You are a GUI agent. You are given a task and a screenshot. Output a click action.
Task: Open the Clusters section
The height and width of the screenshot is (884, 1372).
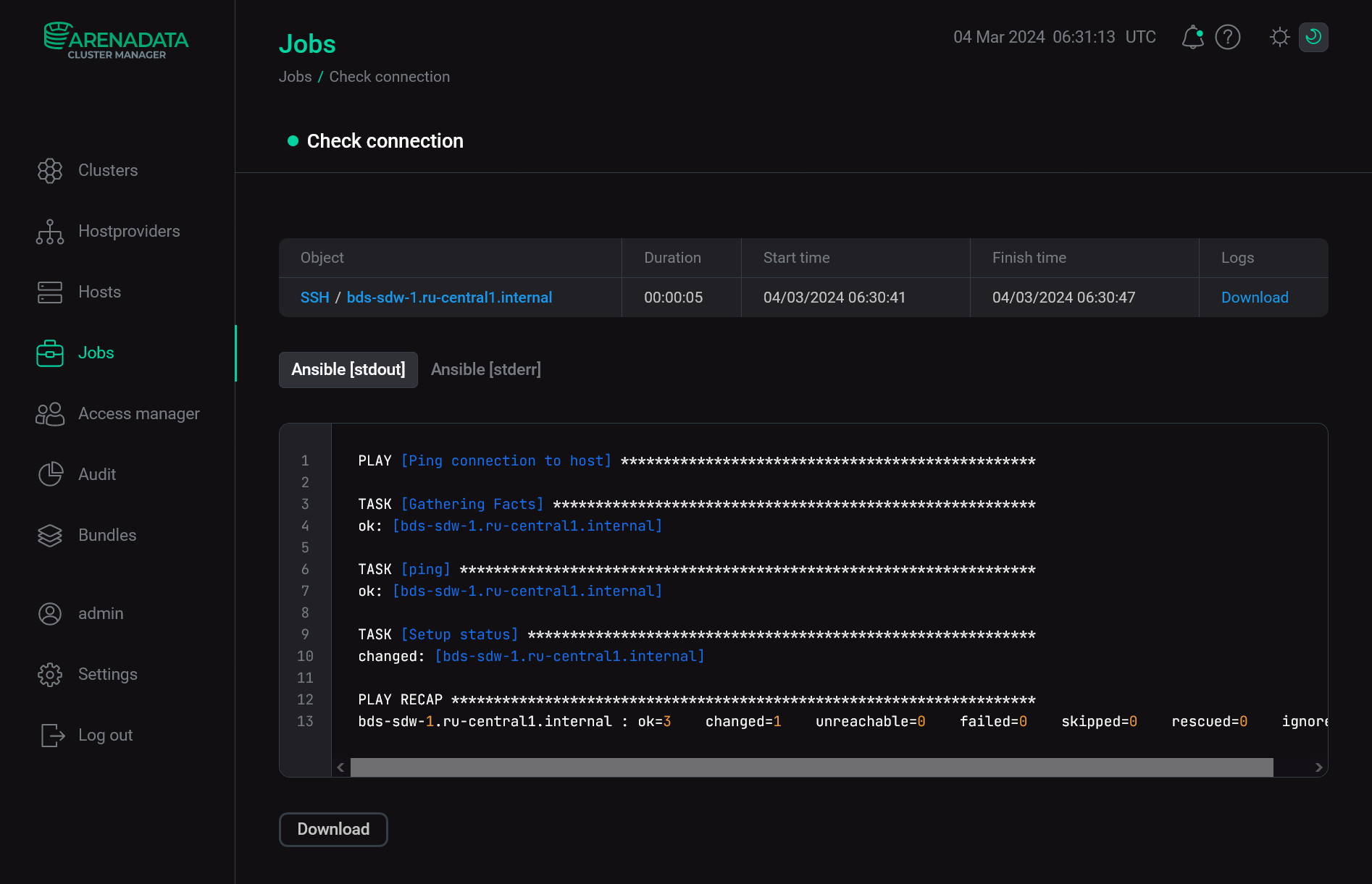(x=107, y=170)
